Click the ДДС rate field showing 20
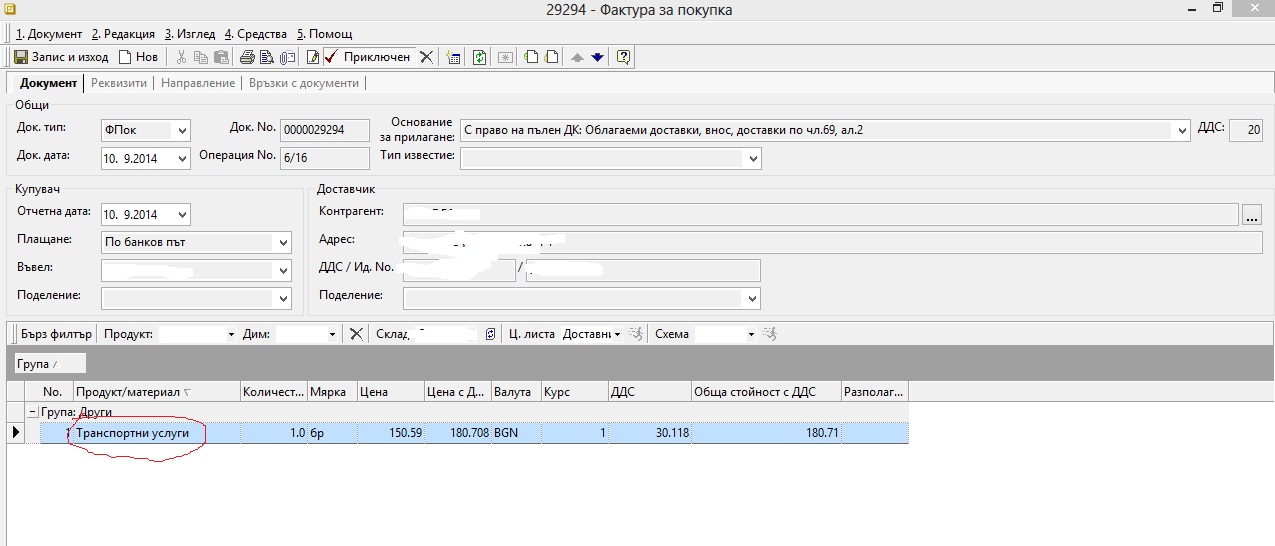The height and width of the screenshot is (546, 1275). [x=1246, y=130]
